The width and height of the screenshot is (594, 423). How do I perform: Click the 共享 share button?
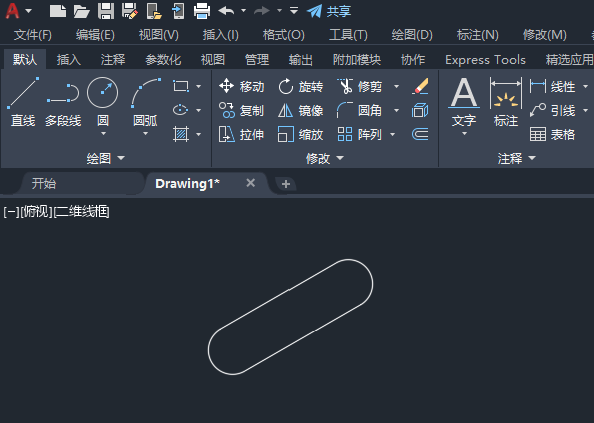[329, 11]
